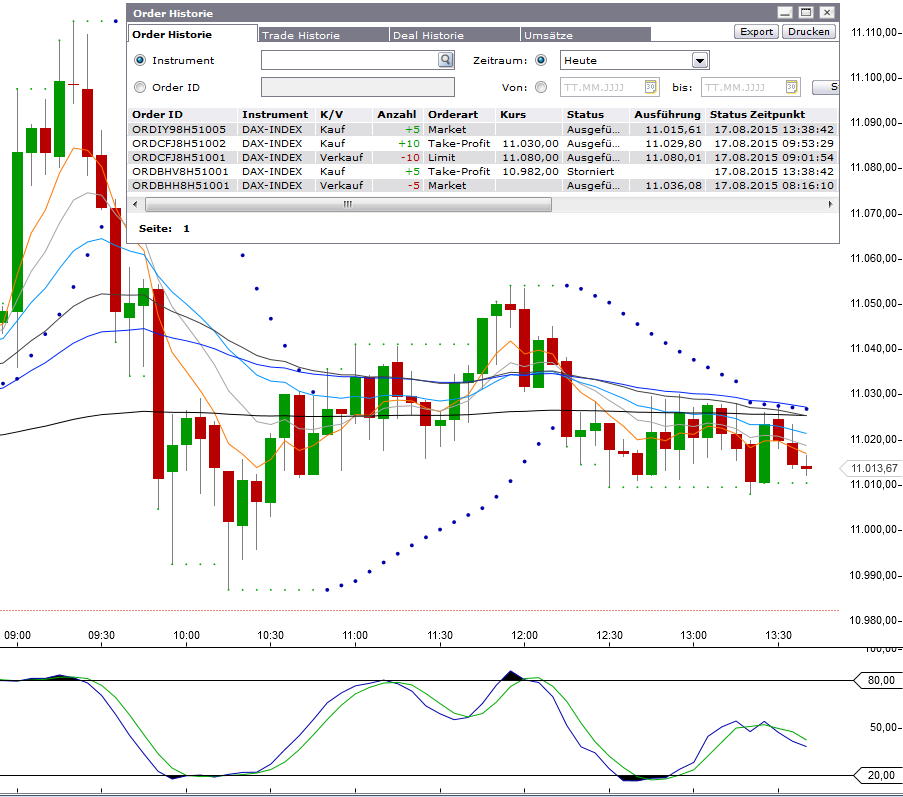This screenshot has height=797, width=903.
Task: Select the Zeitraum radio button
Action: [541, 60]
